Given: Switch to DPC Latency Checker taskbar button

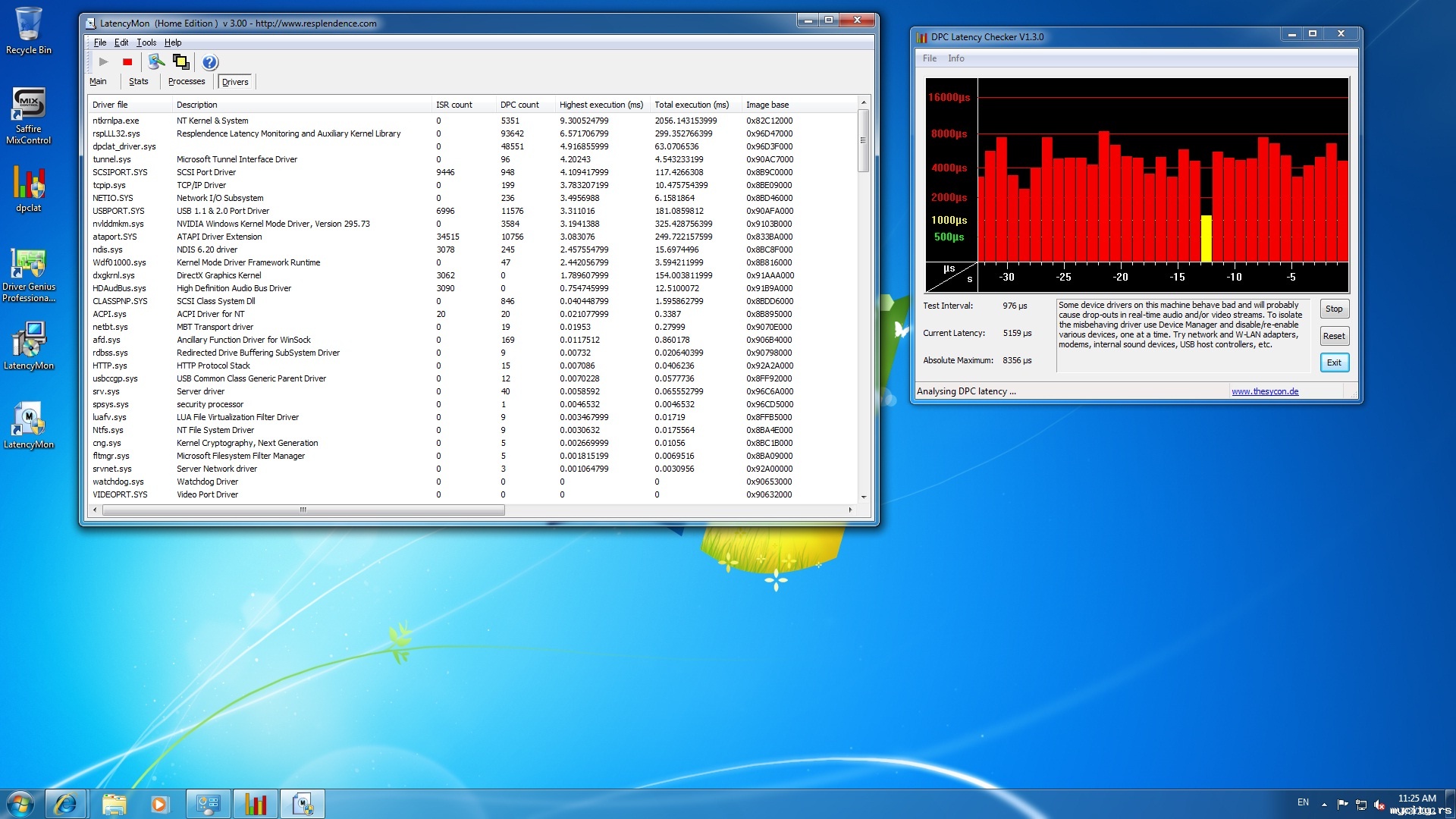Looking at the screenshot, I should [x=256, y=804].
